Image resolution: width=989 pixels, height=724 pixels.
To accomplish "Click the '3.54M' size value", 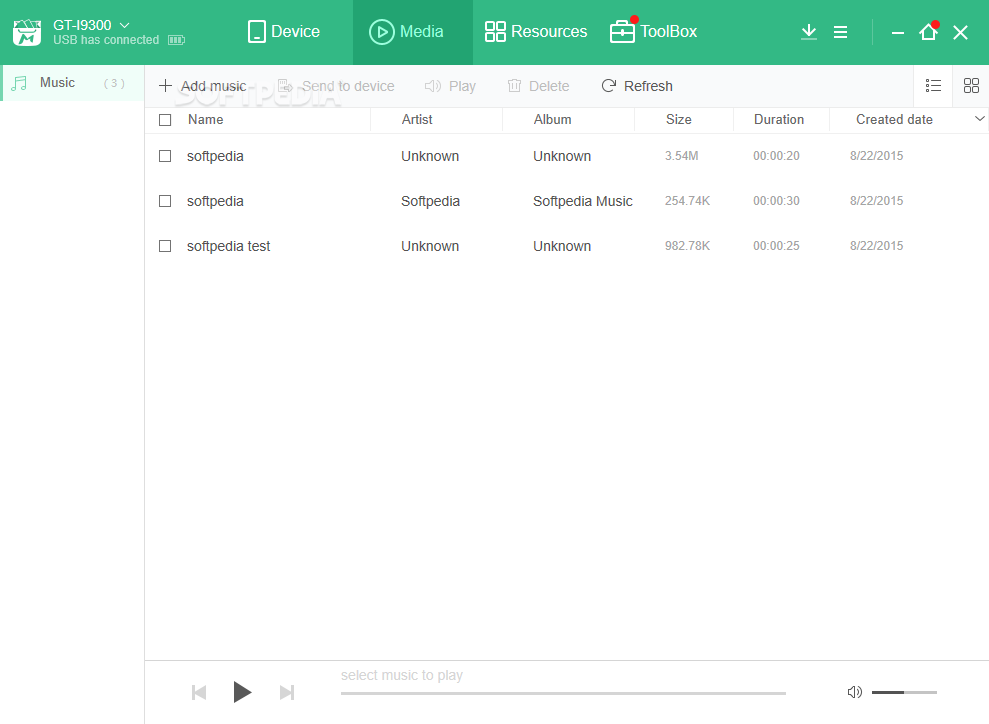I will [681, 156].
